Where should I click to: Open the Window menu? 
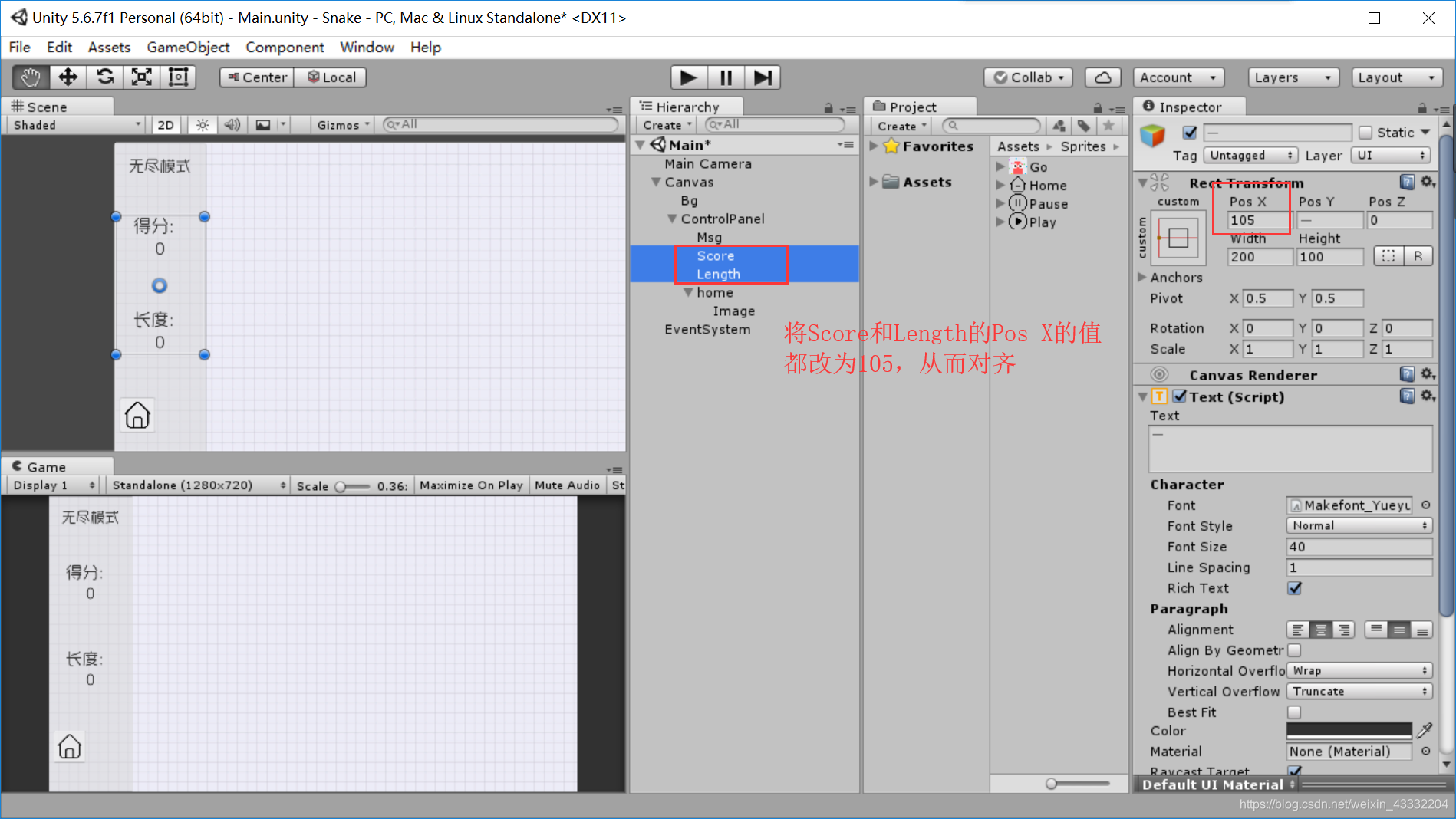[x=367, y=48]
